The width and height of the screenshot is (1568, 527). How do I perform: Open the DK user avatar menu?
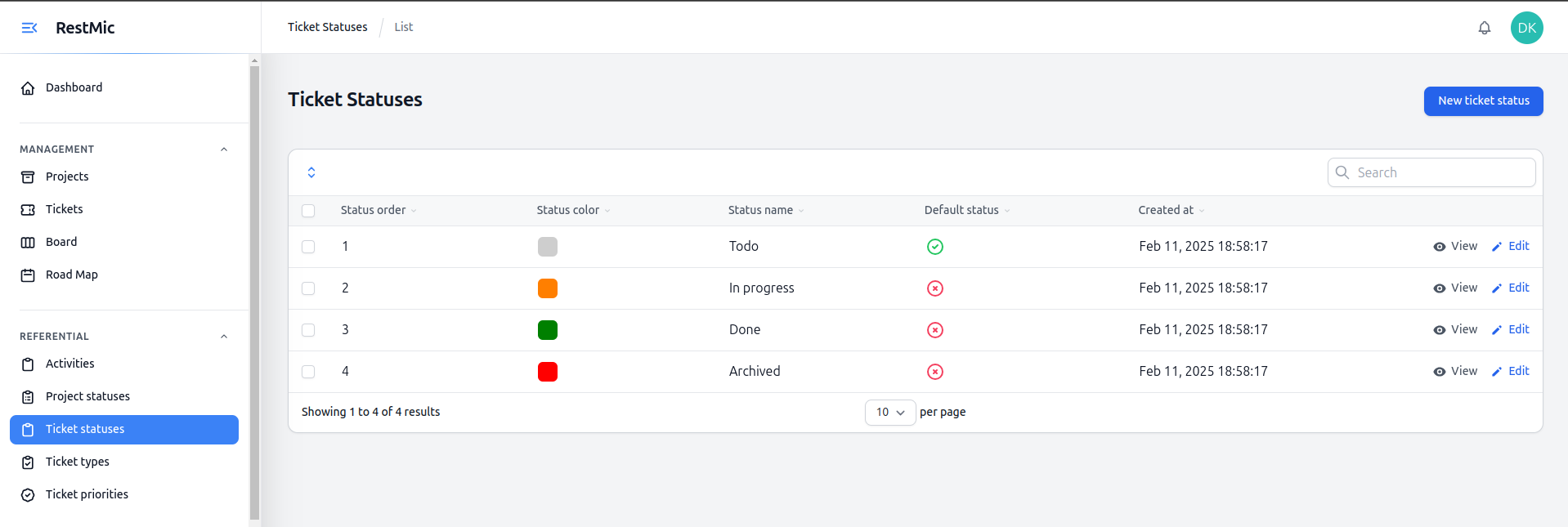[1525, 28]
